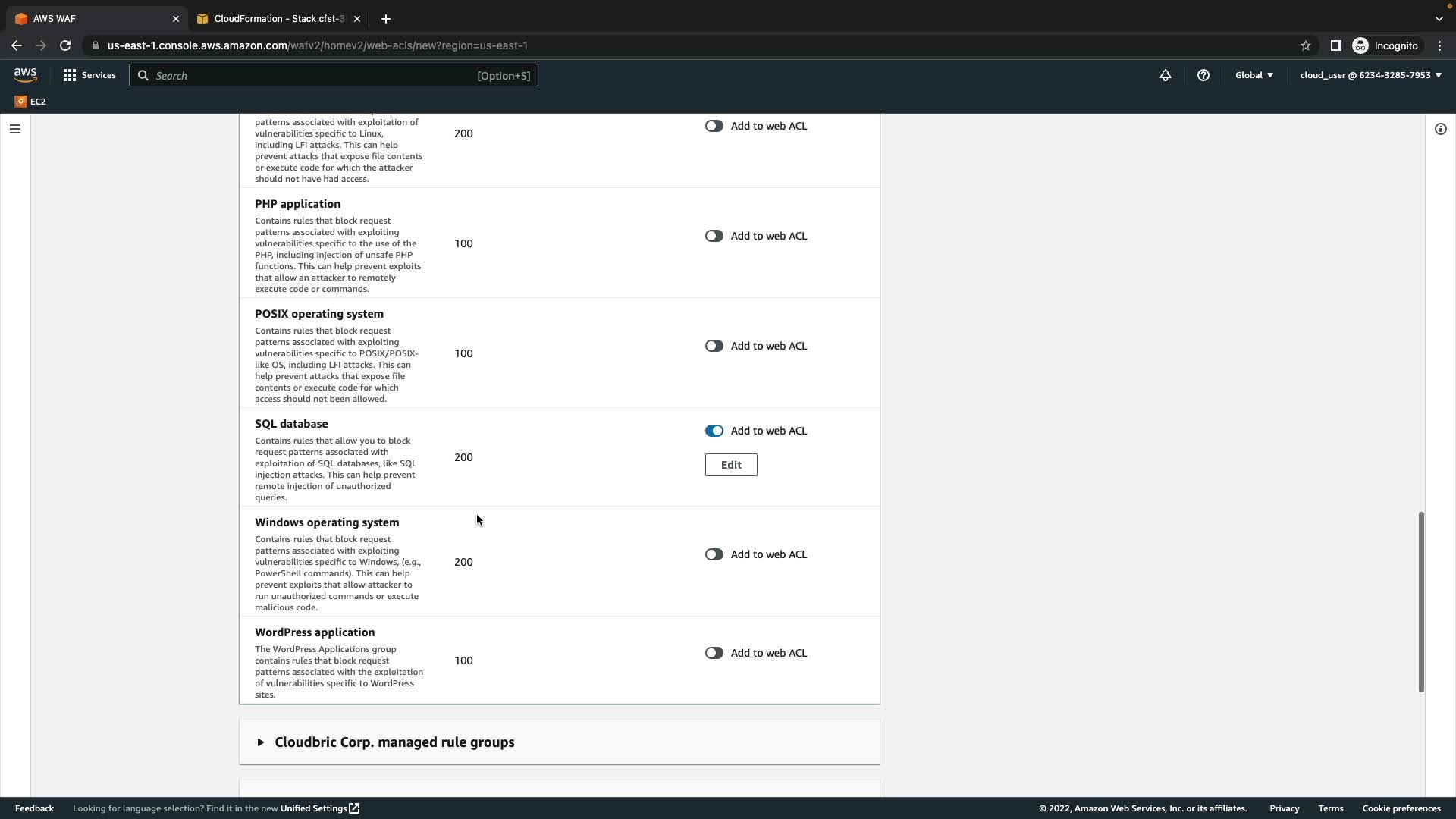Open the notifications bell
Viewport: 1456px width, 819px height.
pos(1166,75)
